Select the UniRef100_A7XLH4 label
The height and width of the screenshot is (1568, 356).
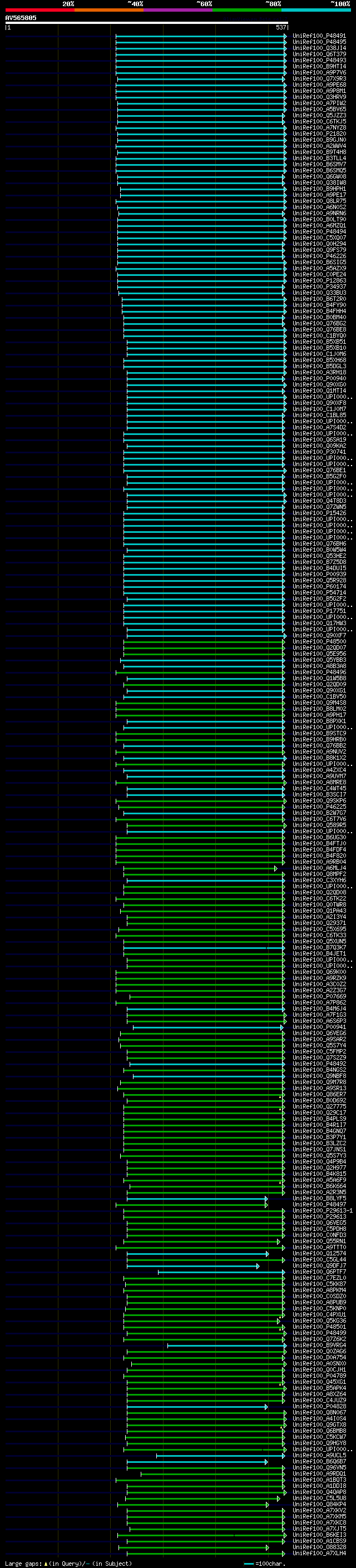[x=319, y=1554]
